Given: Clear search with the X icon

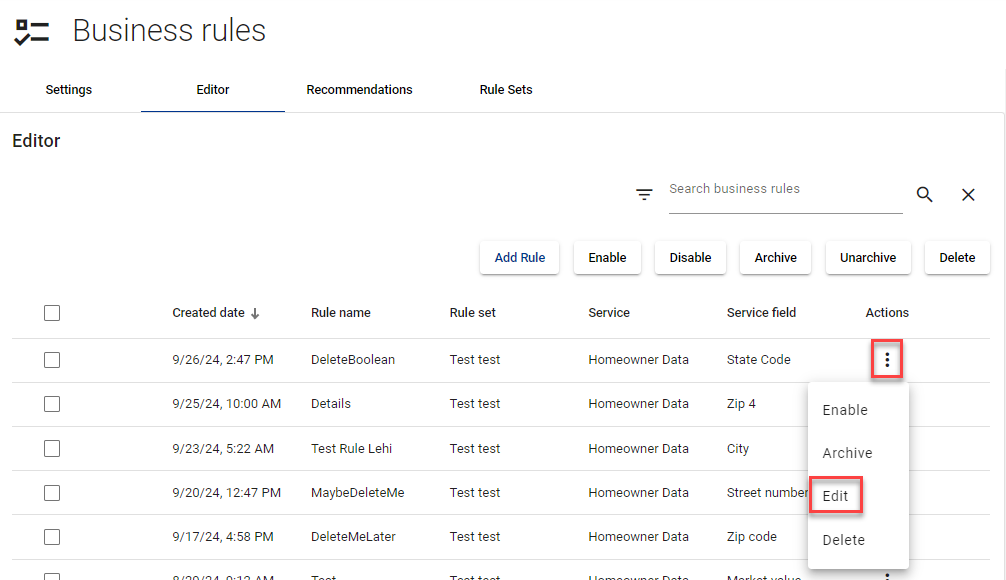Looking at the screenshot, I should (968, 195).
